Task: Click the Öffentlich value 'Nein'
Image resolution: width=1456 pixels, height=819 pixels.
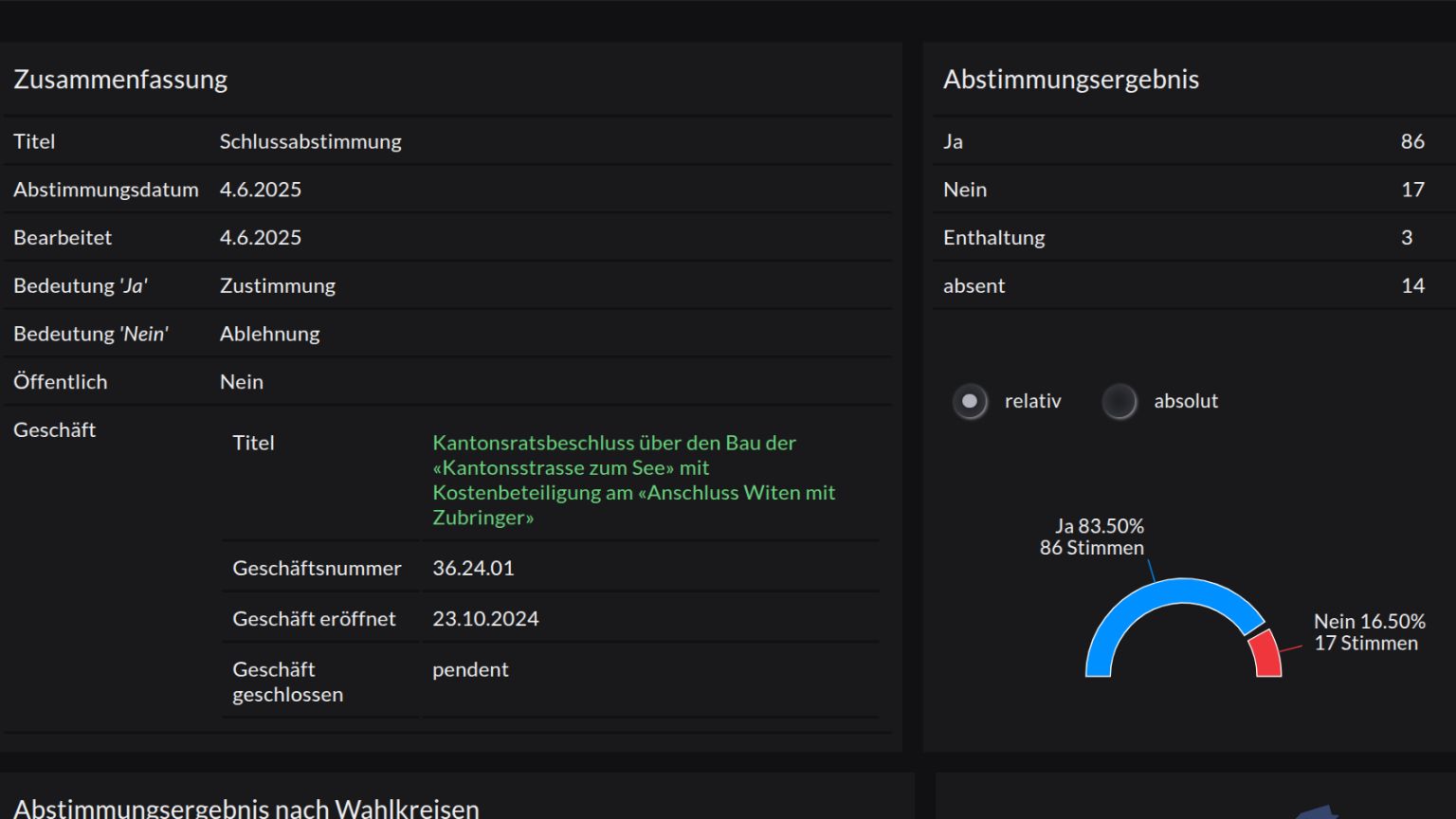Action: [242, 382]
